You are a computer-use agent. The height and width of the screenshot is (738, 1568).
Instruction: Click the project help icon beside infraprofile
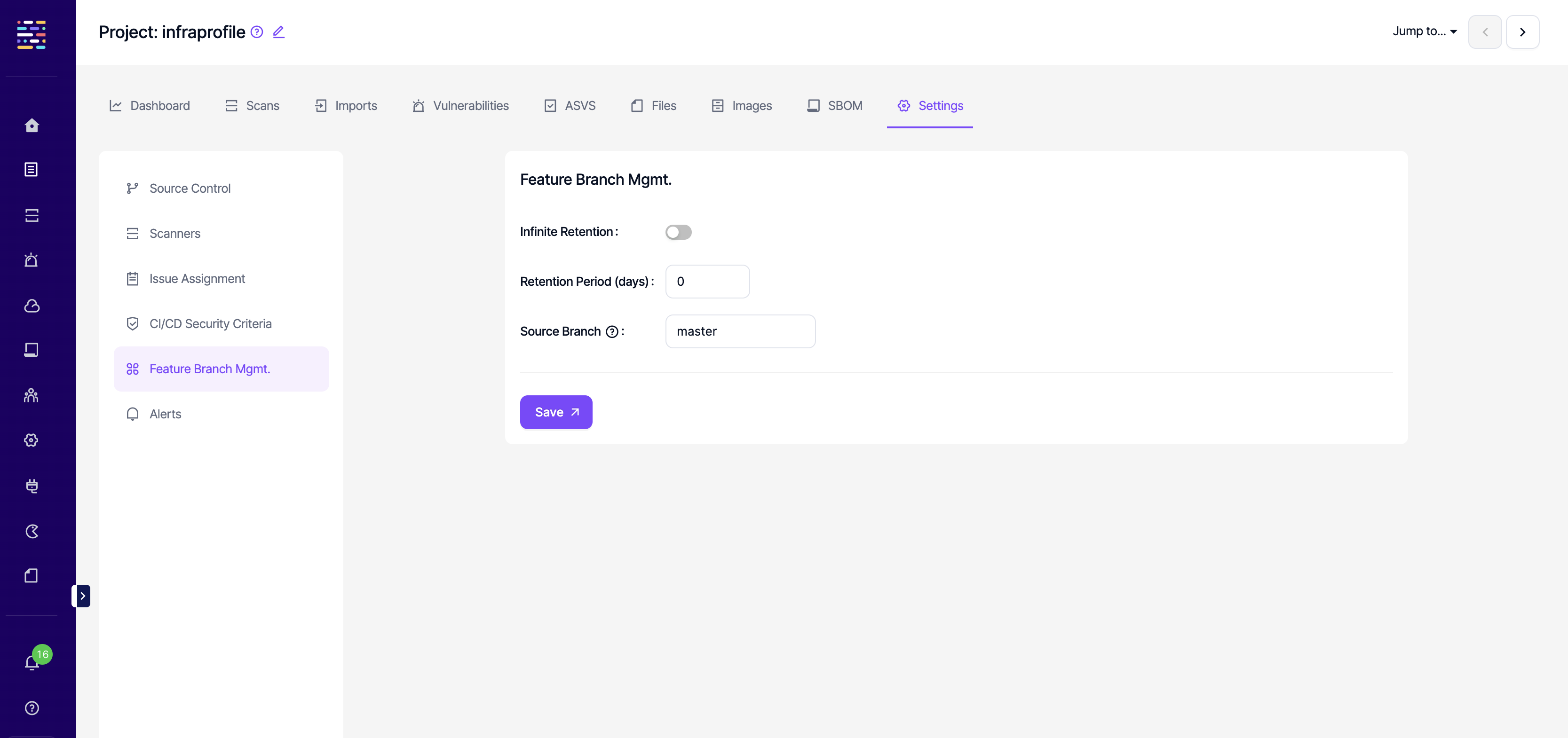[257, 31]
